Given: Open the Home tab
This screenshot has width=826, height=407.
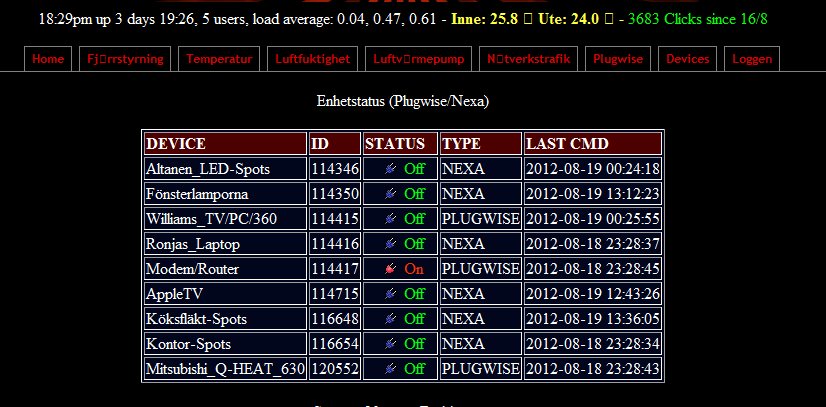Looking at the screenshot, I should (x=48, y=59).
